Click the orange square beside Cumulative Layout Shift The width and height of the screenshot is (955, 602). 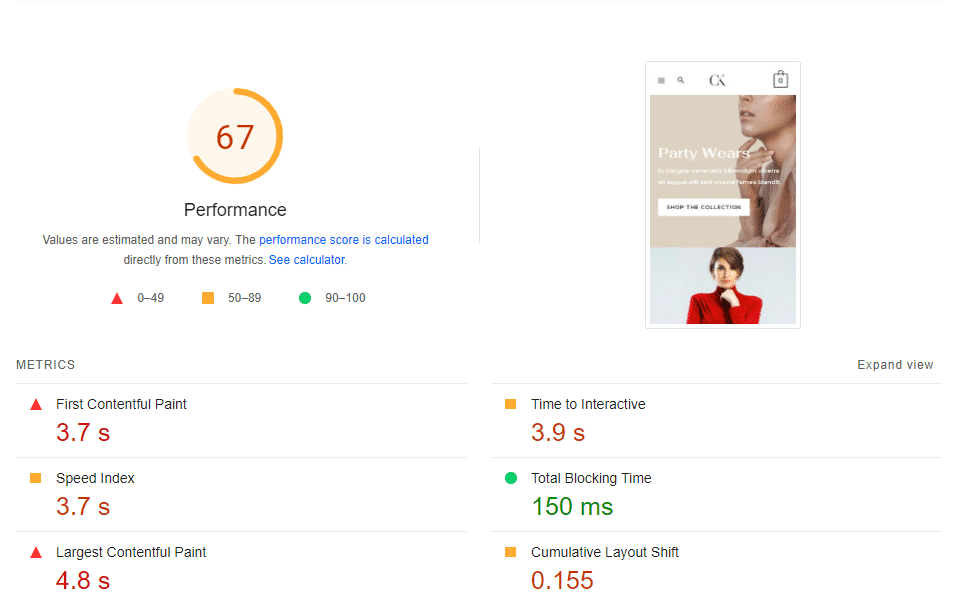click(510, 553)
